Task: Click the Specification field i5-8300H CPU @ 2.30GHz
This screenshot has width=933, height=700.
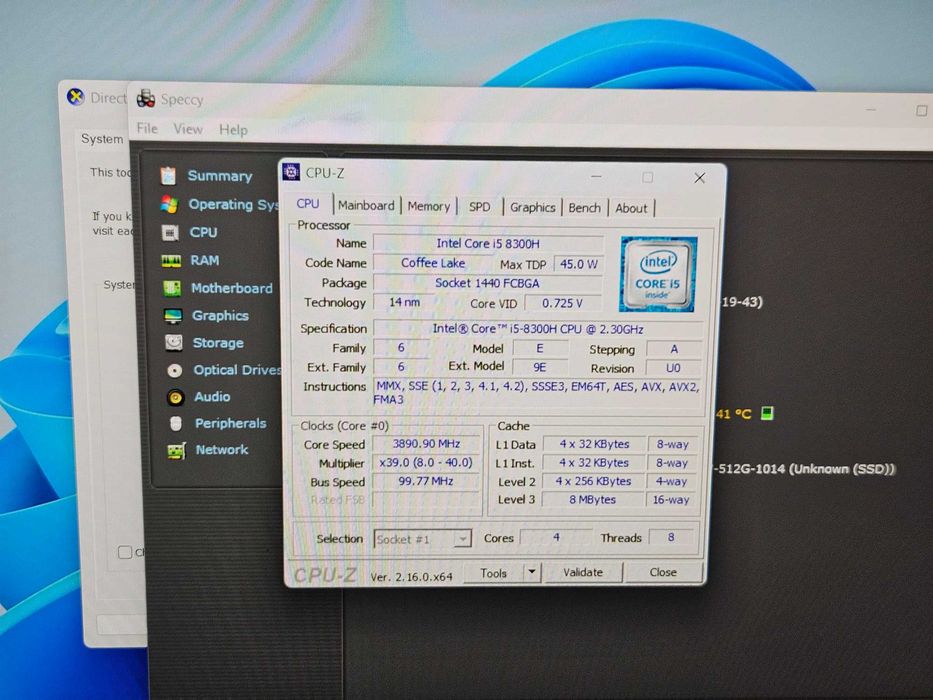Action: pos(538,329)
